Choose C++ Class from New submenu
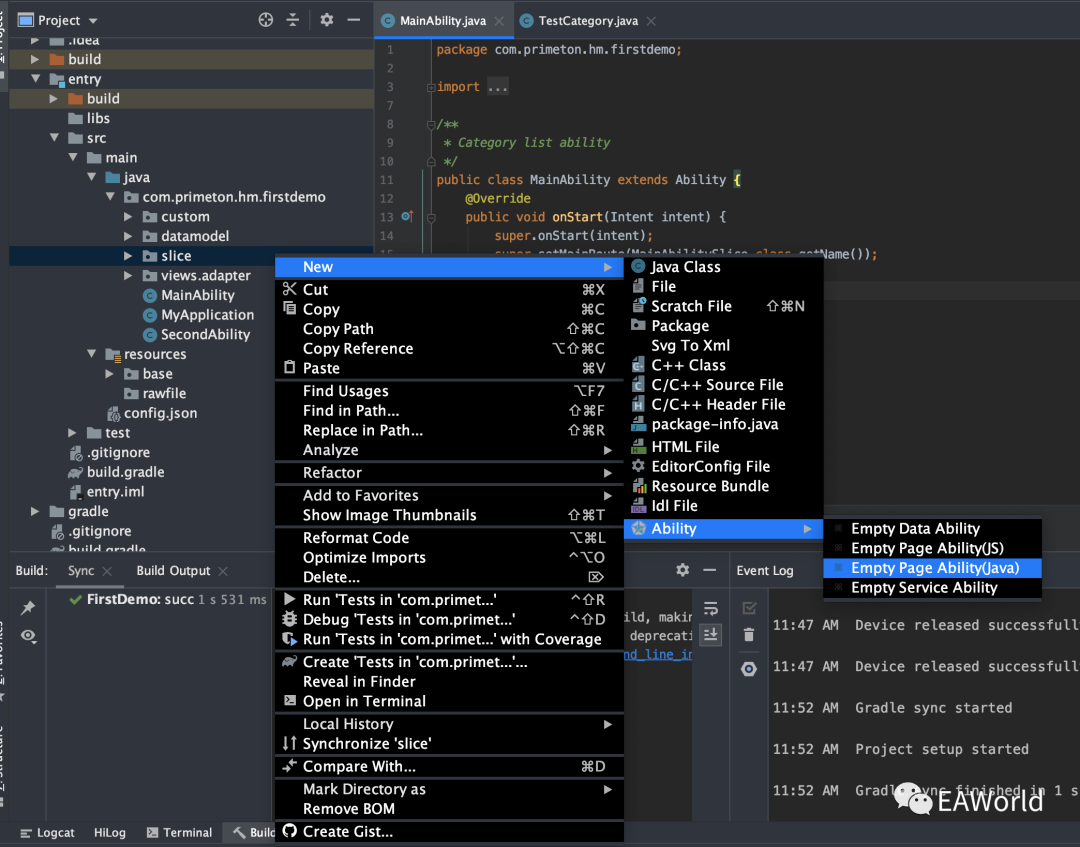1080x847 pixels. pos(723,365)
